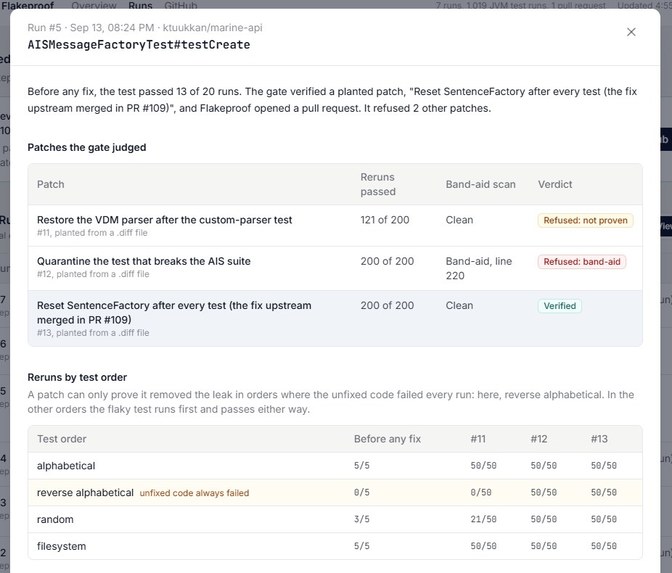Click '#13, planted from a .diff file' subtitle
Viewport: 672px width, 573px height.
[x=93, y=333]
